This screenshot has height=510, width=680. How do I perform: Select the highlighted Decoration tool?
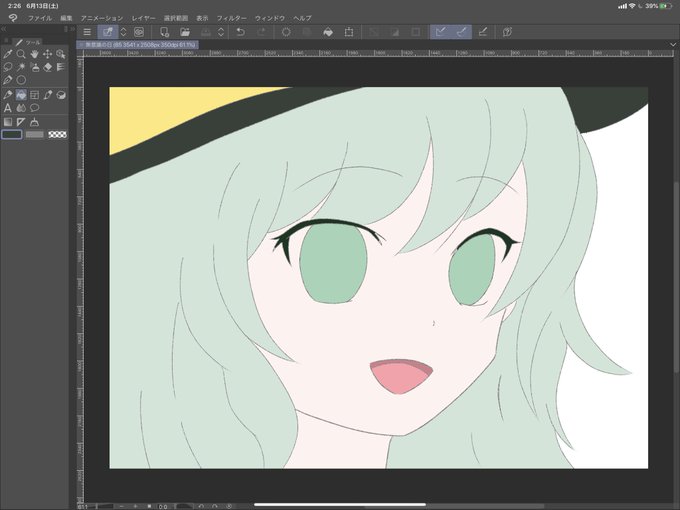click(21, 95)
